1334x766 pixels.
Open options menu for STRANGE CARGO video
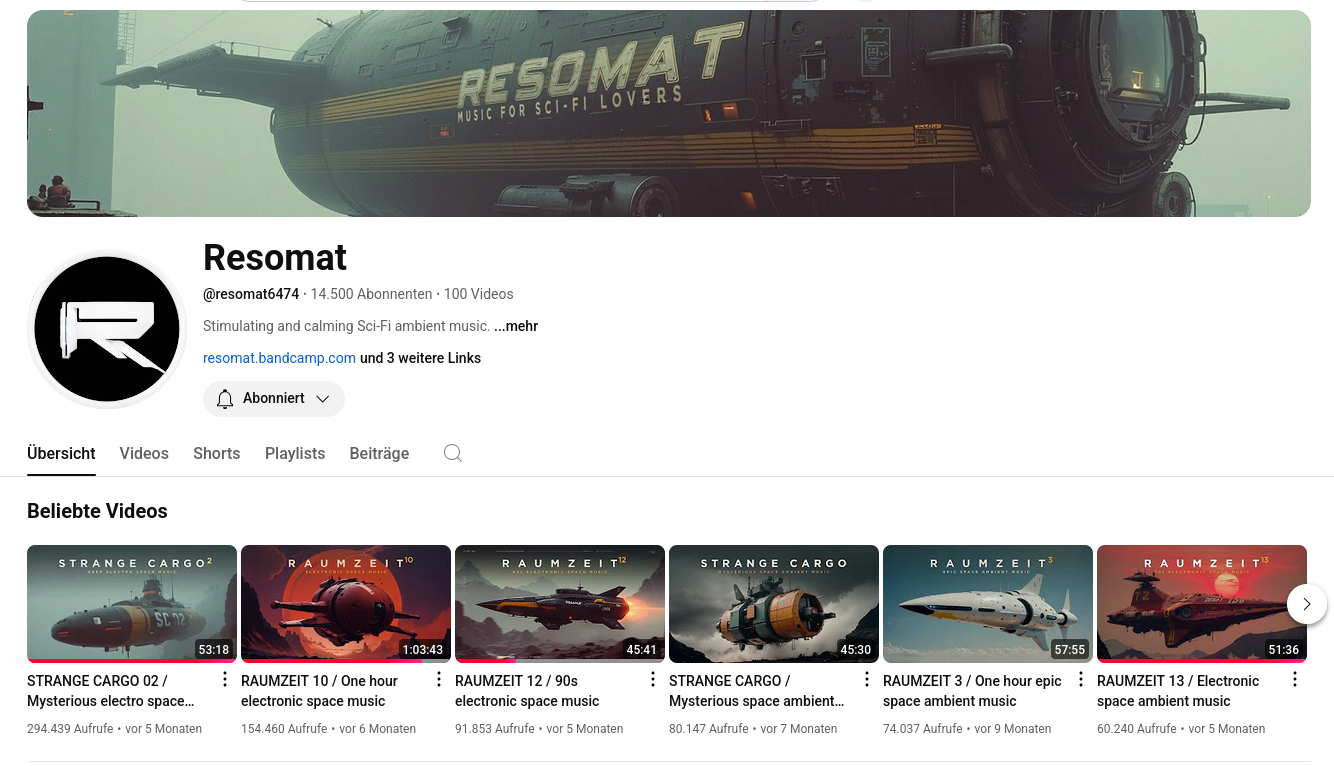point(866,678)
